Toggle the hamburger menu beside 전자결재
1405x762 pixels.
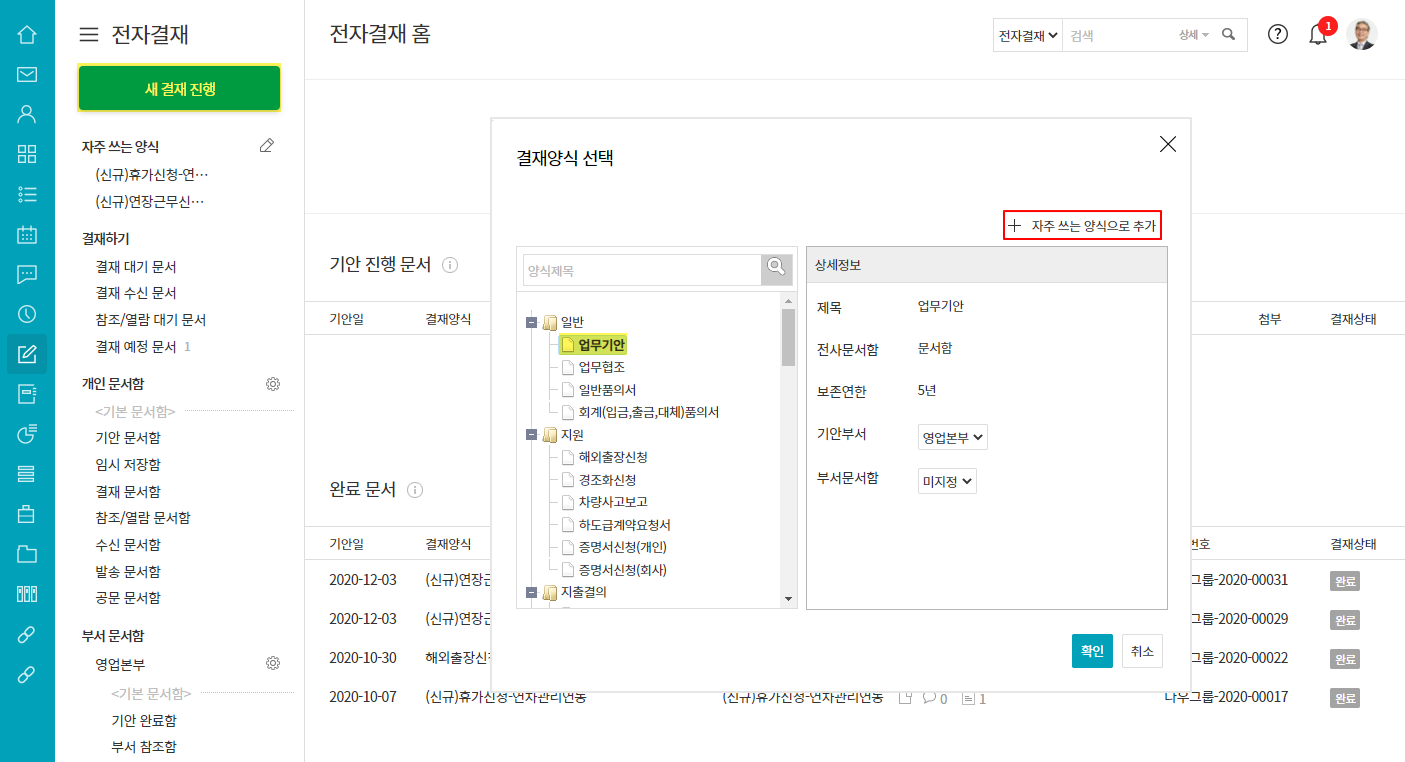(x=89, y=35)
